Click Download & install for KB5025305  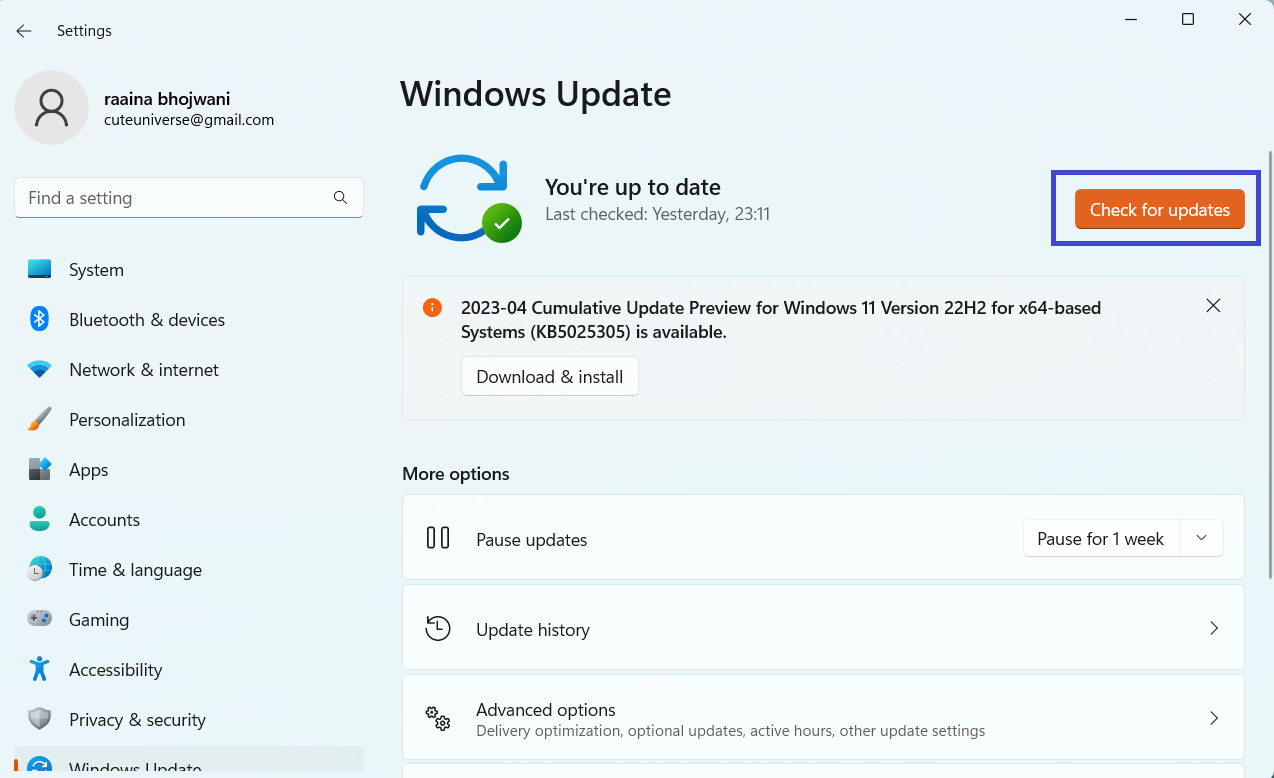(549, 377)
